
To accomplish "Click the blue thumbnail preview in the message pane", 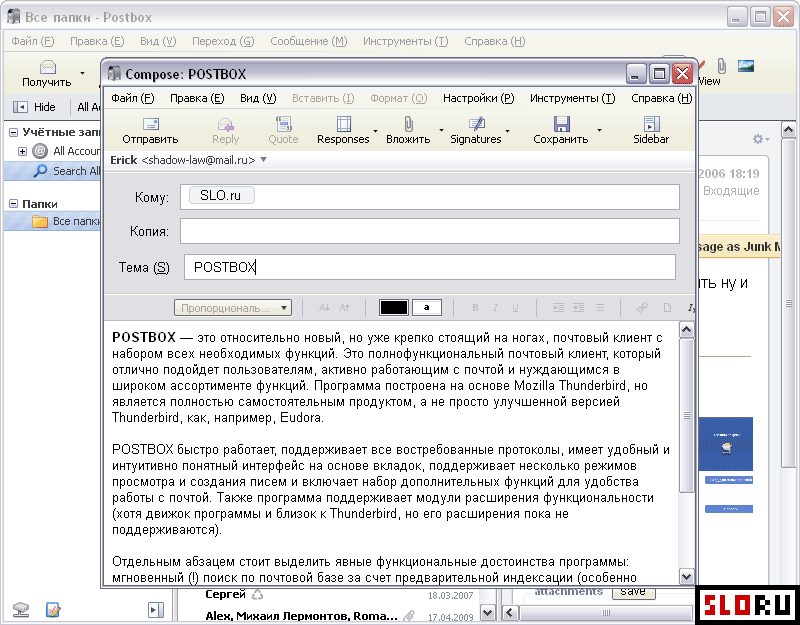I will pyautogui.click(x=726, y=444).
